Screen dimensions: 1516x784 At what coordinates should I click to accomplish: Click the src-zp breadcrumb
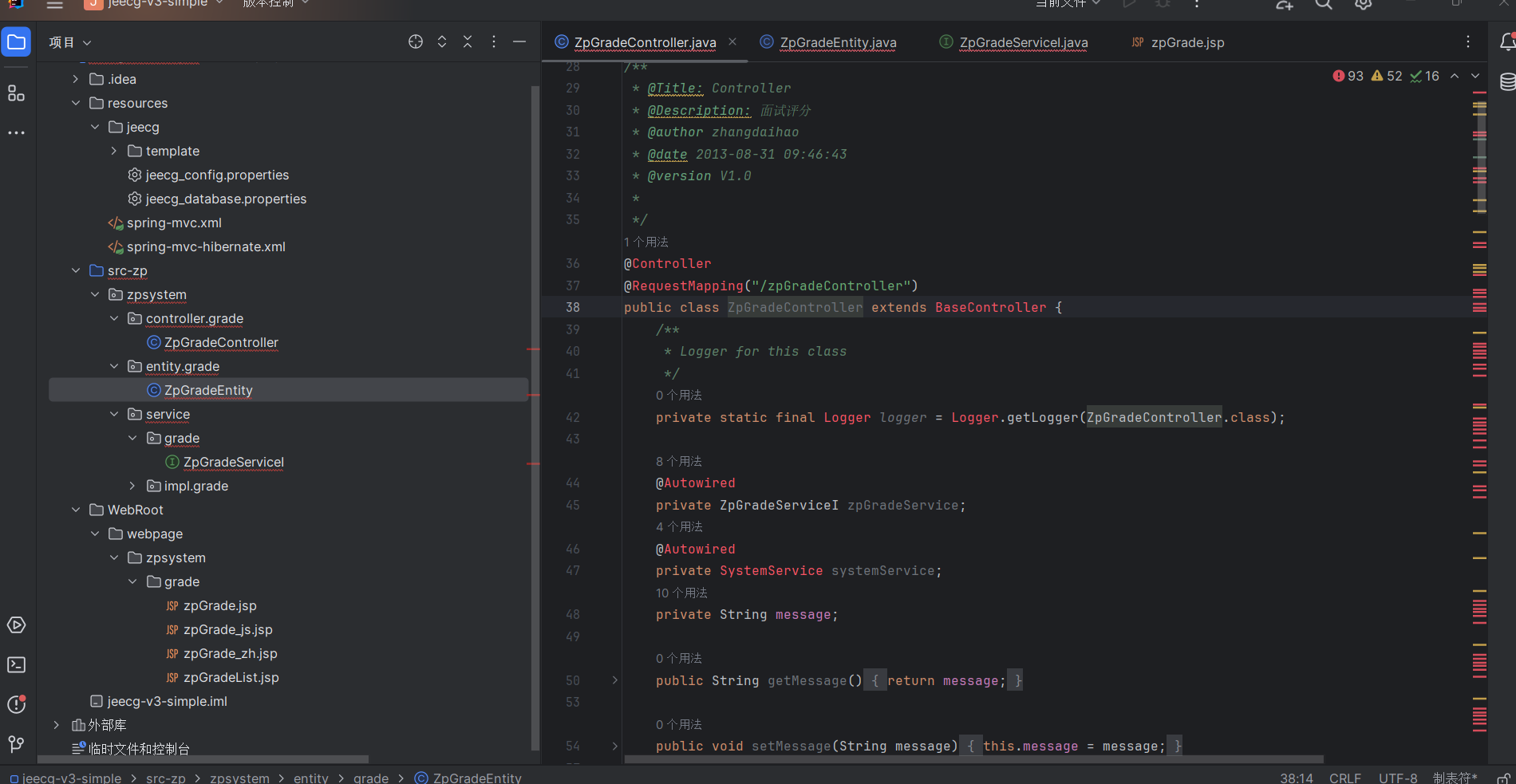166,778
